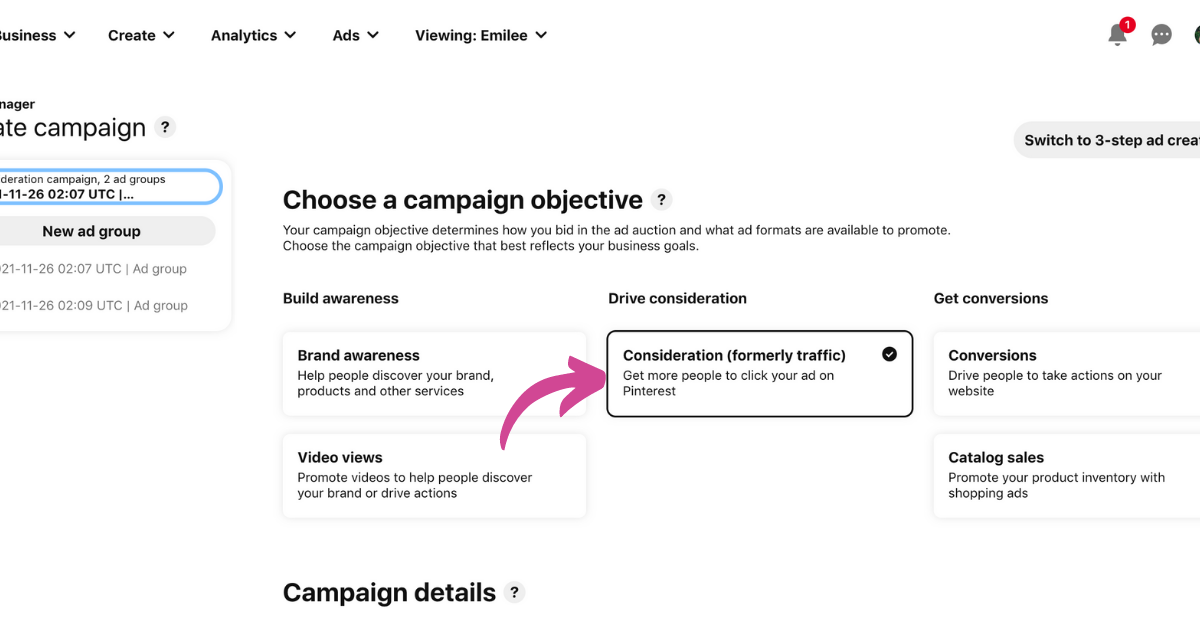Viewport: 1200px width, 628px height.
Task: Select the Conversions objective
Action: coord(1067,373)
